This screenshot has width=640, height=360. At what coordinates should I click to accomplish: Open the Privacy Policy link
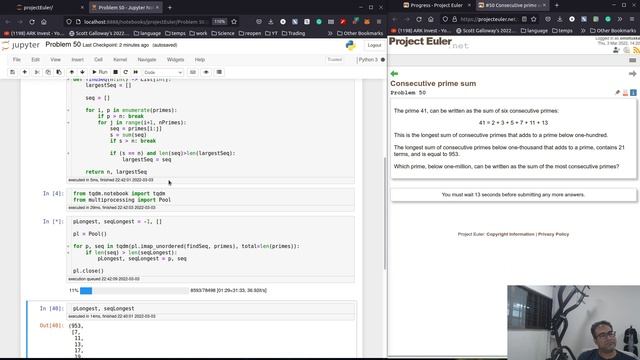point(553,234)
